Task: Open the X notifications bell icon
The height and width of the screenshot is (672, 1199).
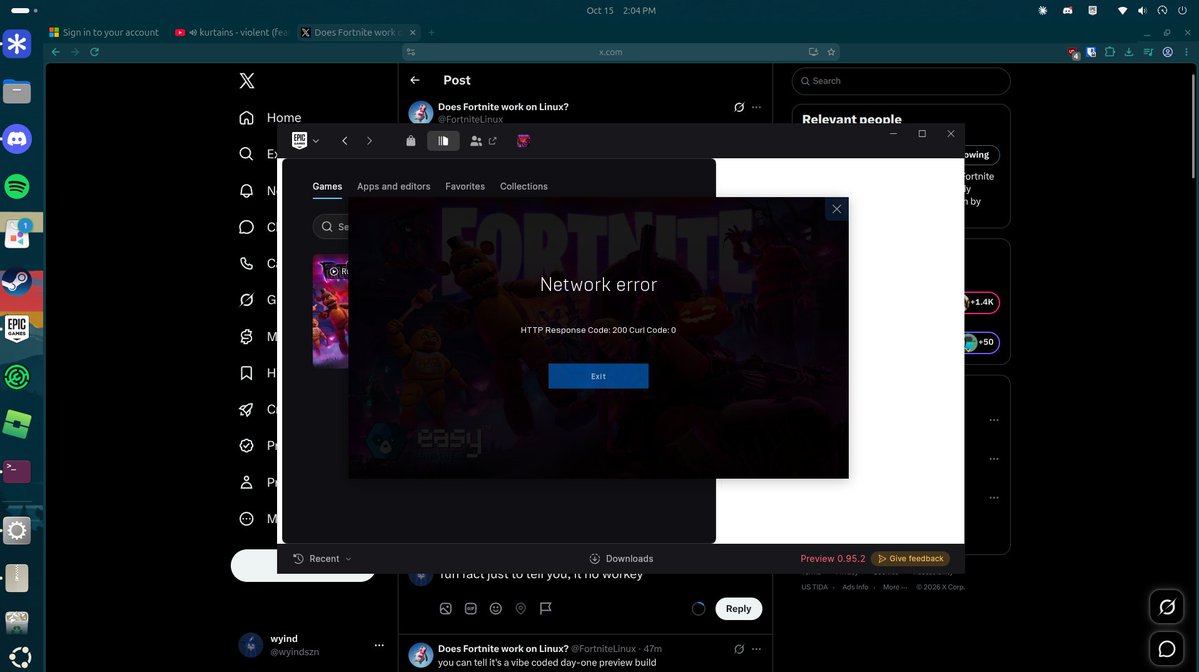Action: [246, 190]
